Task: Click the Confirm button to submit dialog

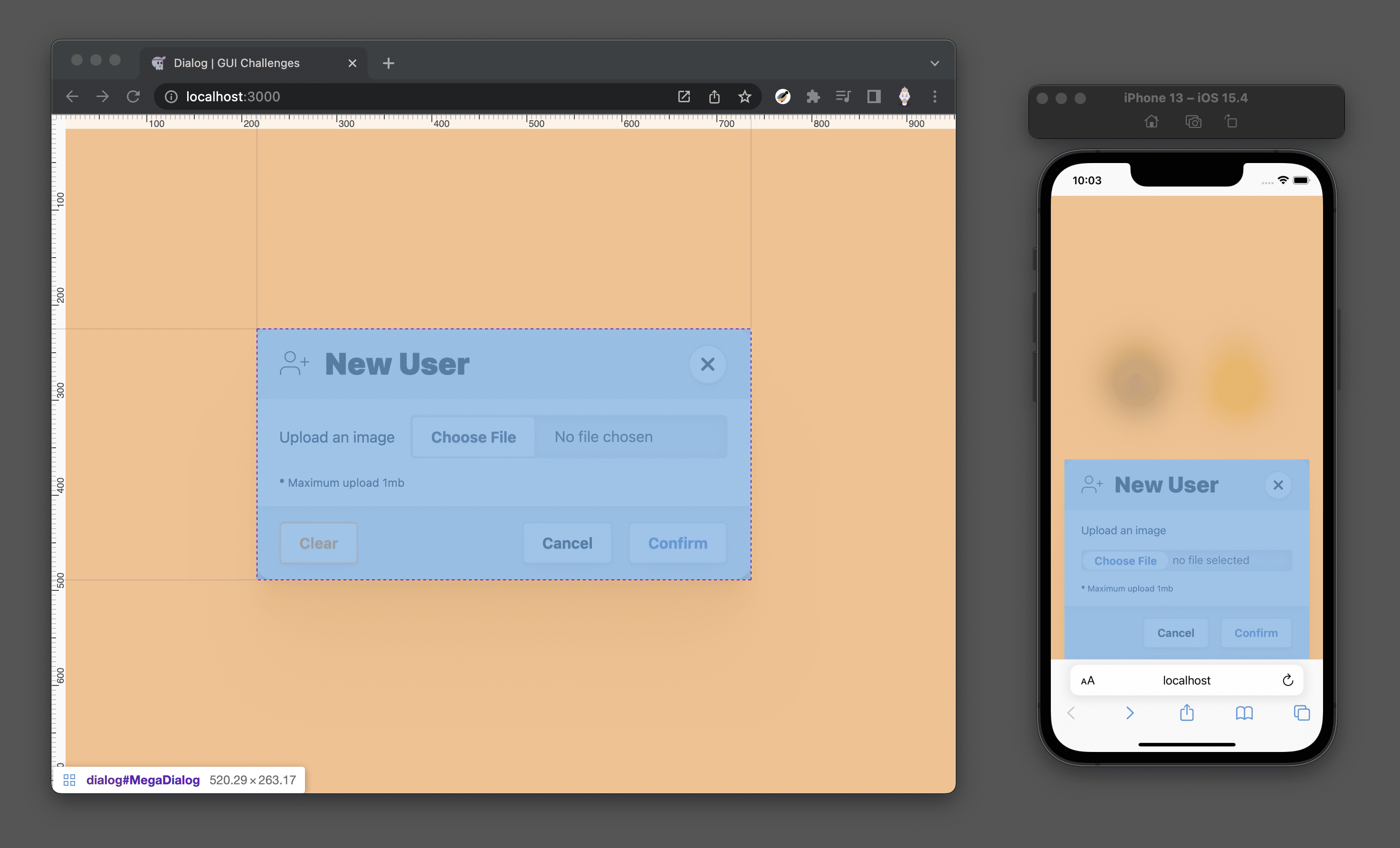Action: click(677, 542)
